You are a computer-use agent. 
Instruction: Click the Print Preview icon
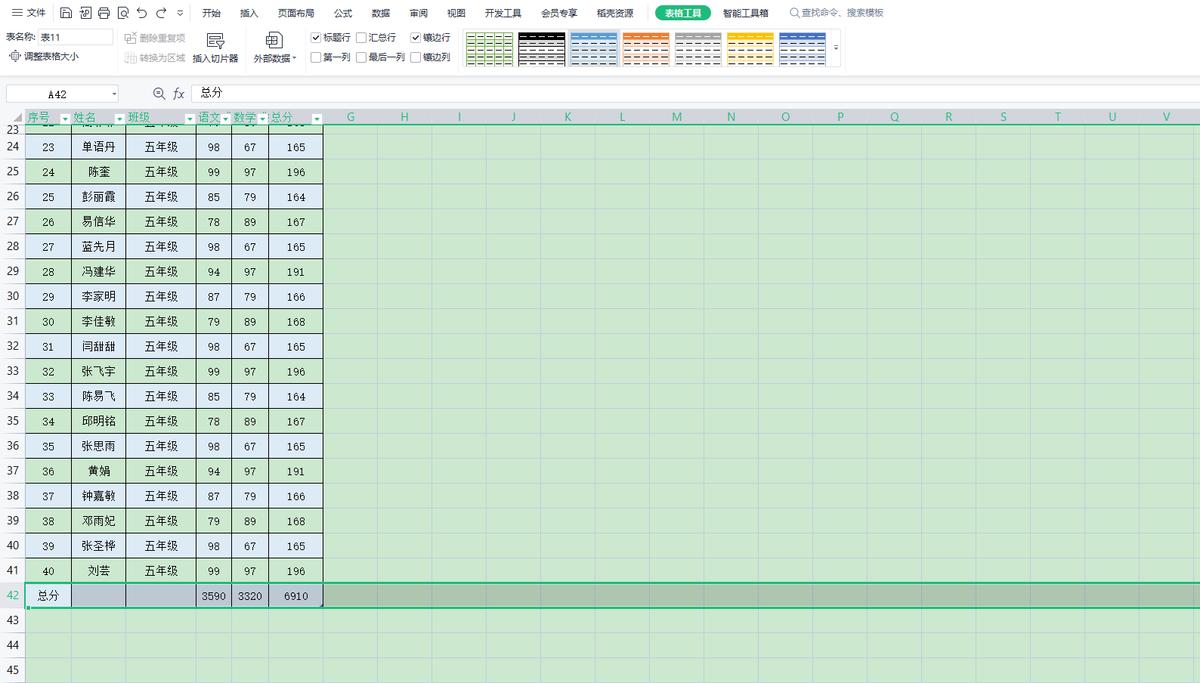(123, 13)
